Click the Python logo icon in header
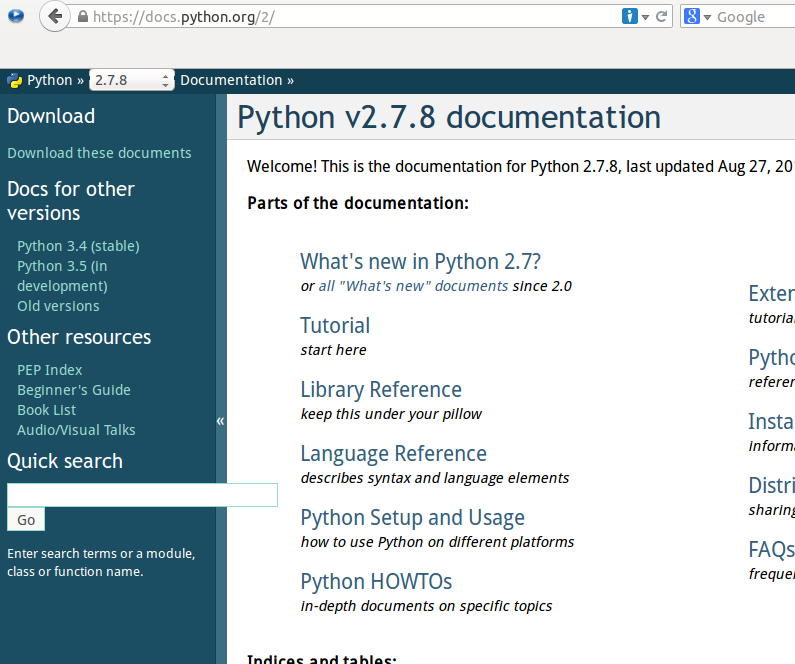 [x=15, y=81]
